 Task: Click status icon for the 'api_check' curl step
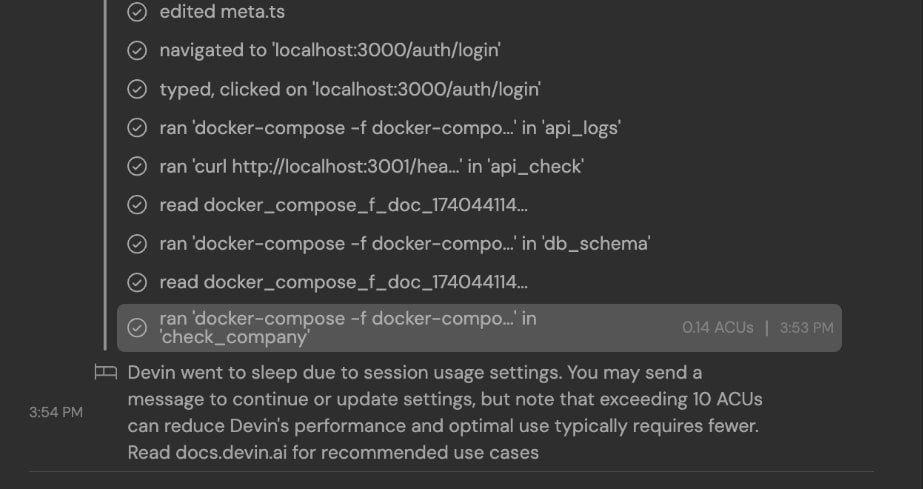[138, 167]
